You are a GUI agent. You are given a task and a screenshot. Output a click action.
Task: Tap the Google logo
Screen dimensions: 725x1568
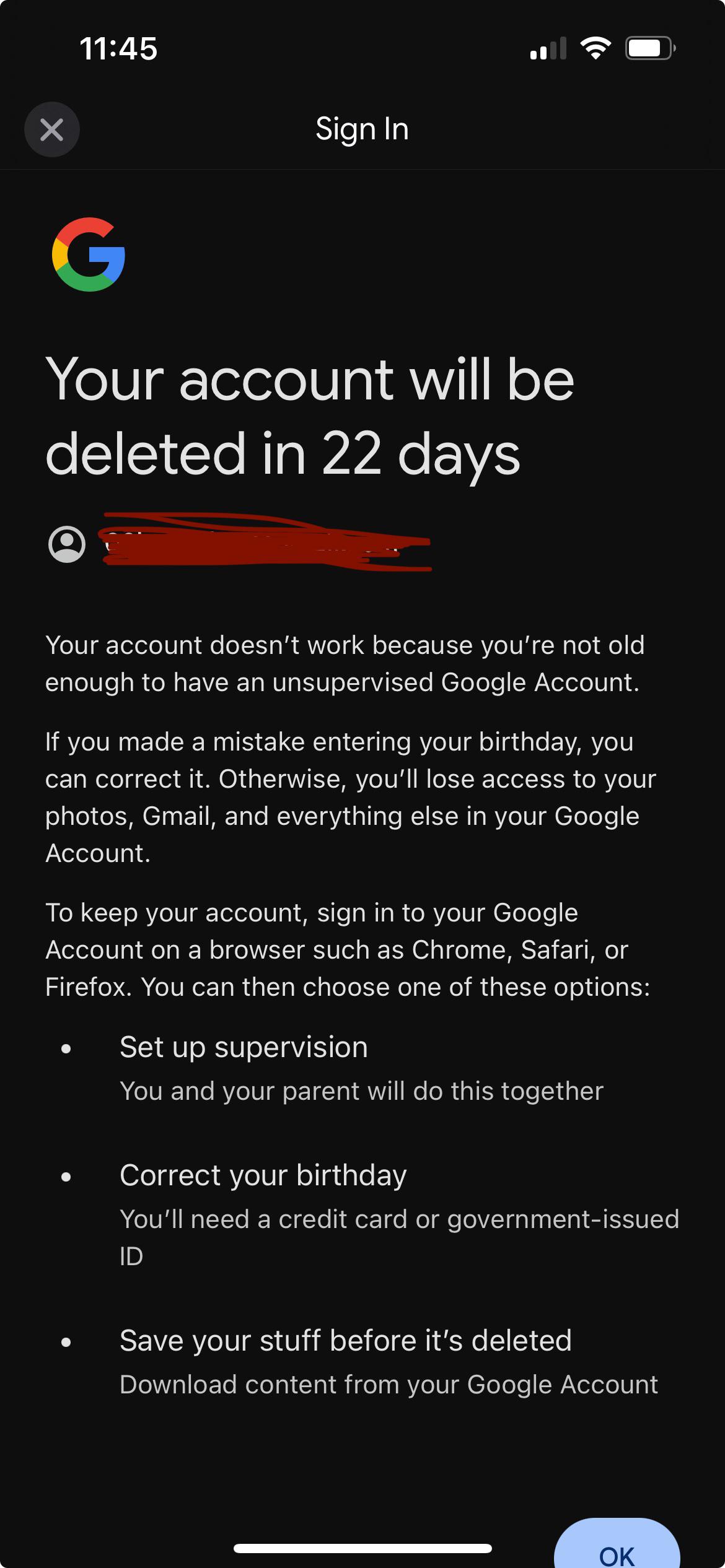pos(89,255)
